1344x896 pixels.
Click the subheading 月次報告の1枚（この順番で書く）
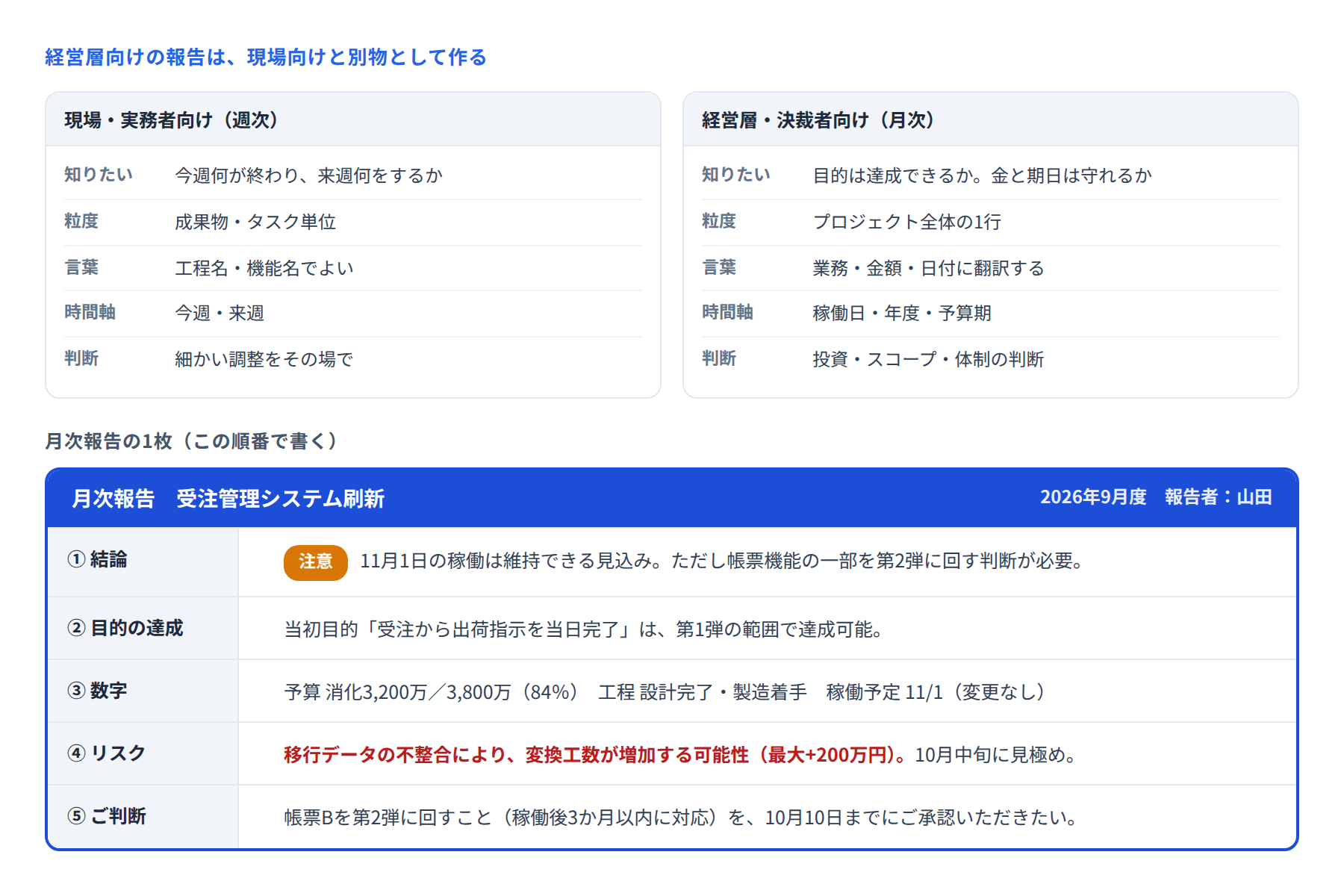click(x=192, y=441)
